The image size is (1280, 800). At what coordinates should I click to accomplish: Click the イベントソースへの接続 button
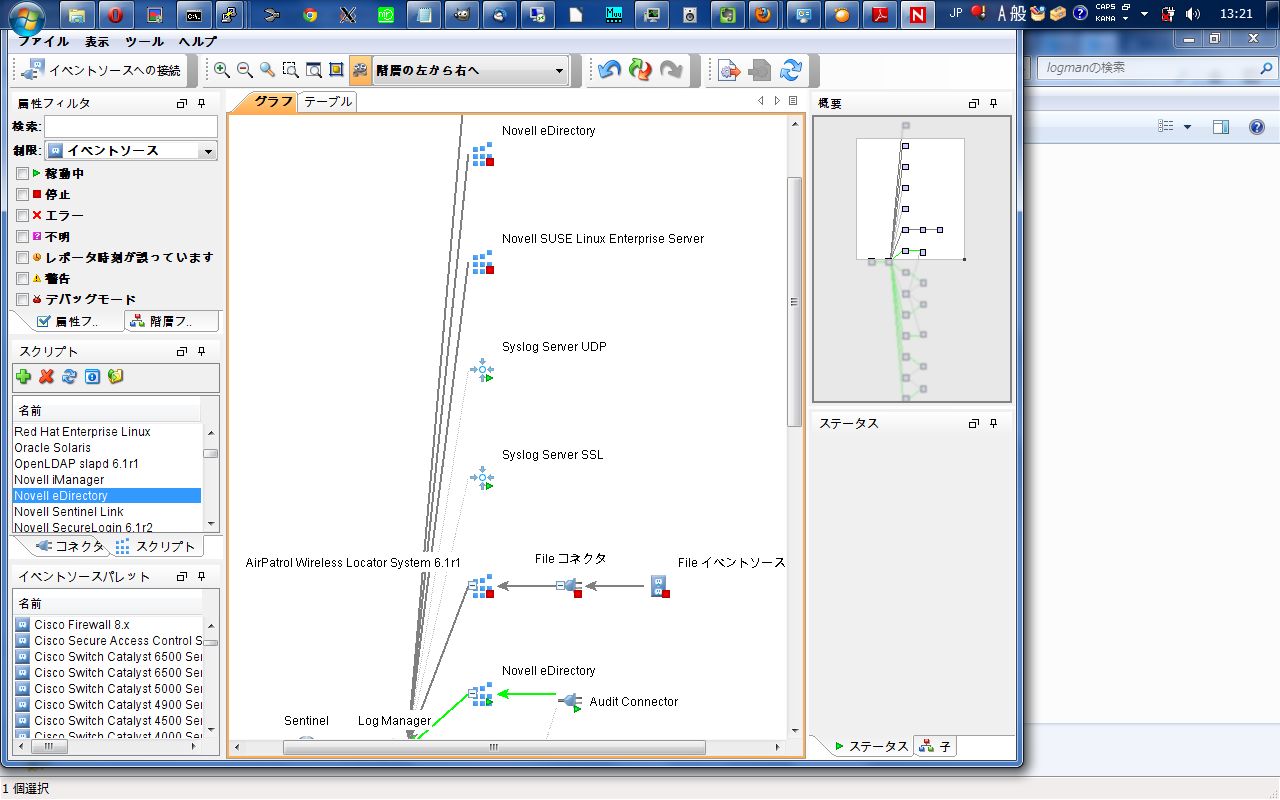pos(104,70)
